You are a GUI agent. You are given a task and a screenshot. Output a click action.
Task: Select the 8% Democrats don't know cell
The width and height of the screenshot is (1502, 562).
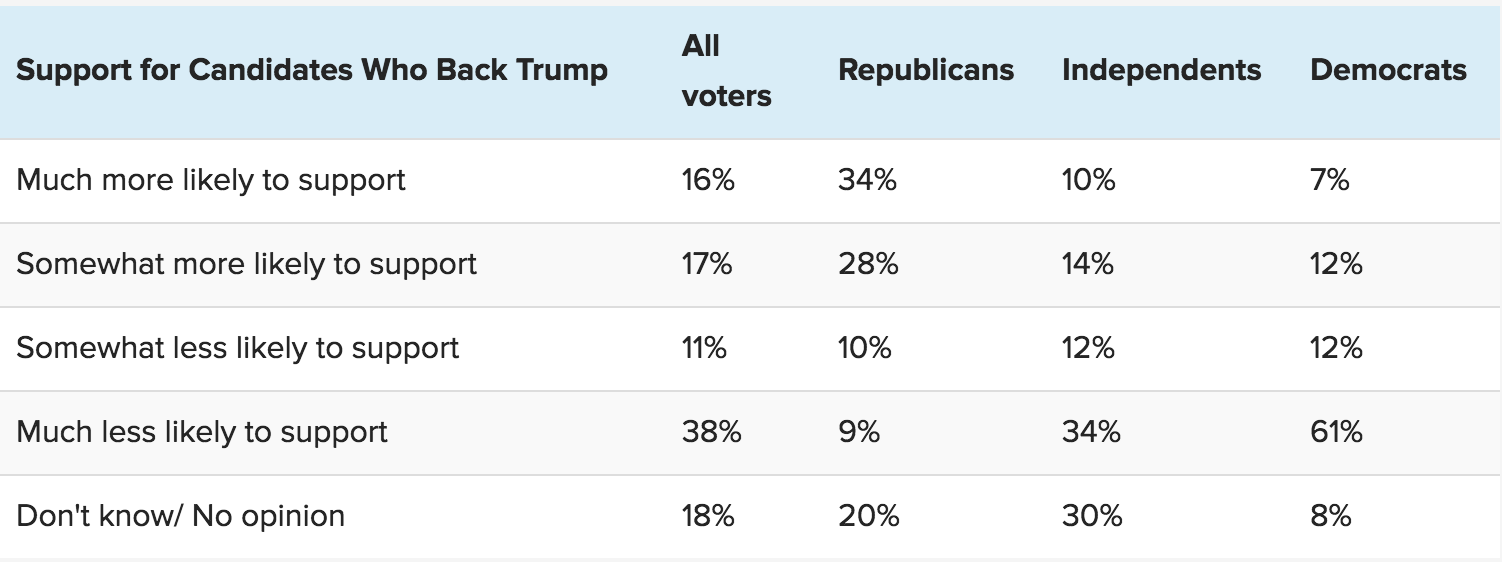pyautogui.click(x=1331, y=516)
